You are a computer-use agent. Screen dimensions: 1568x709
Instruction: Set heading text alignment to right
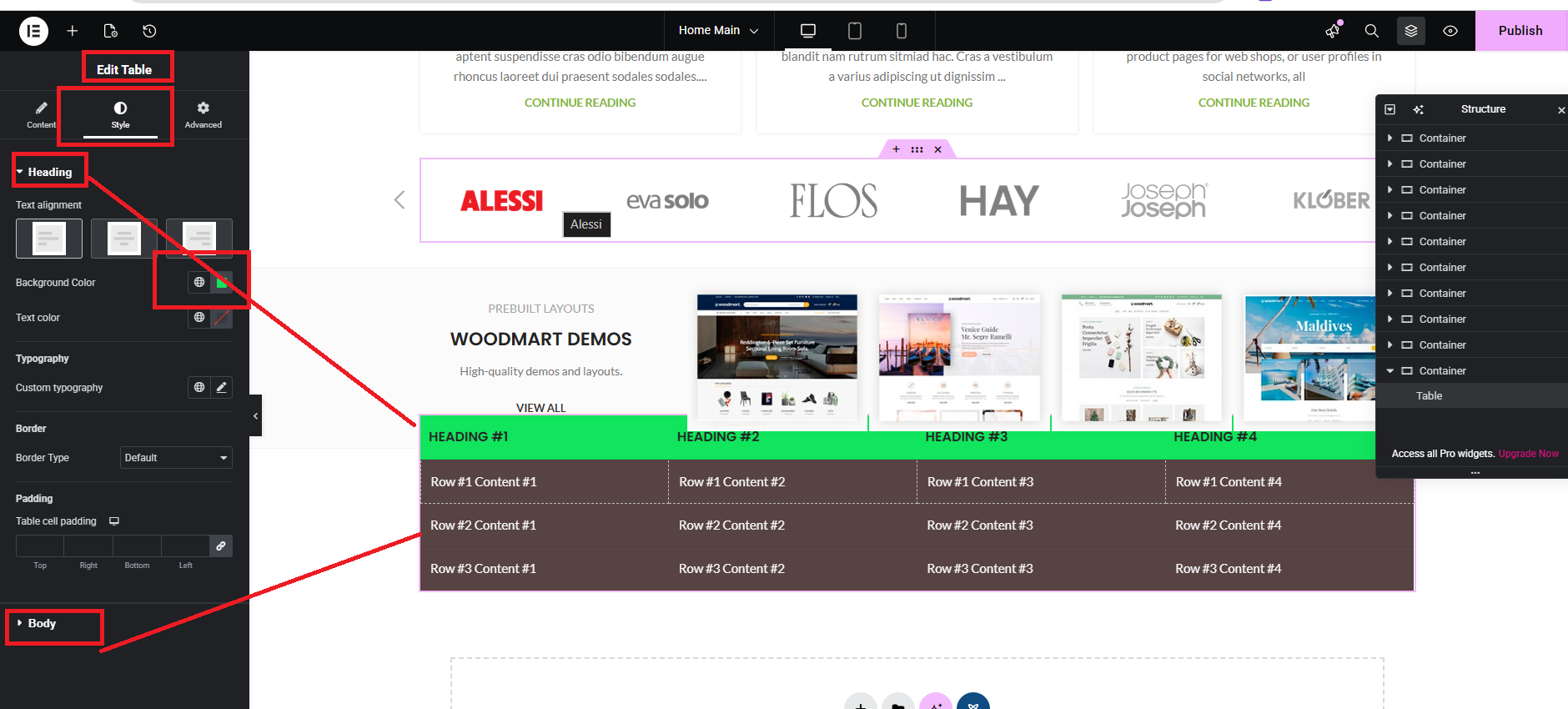[199, 239]
